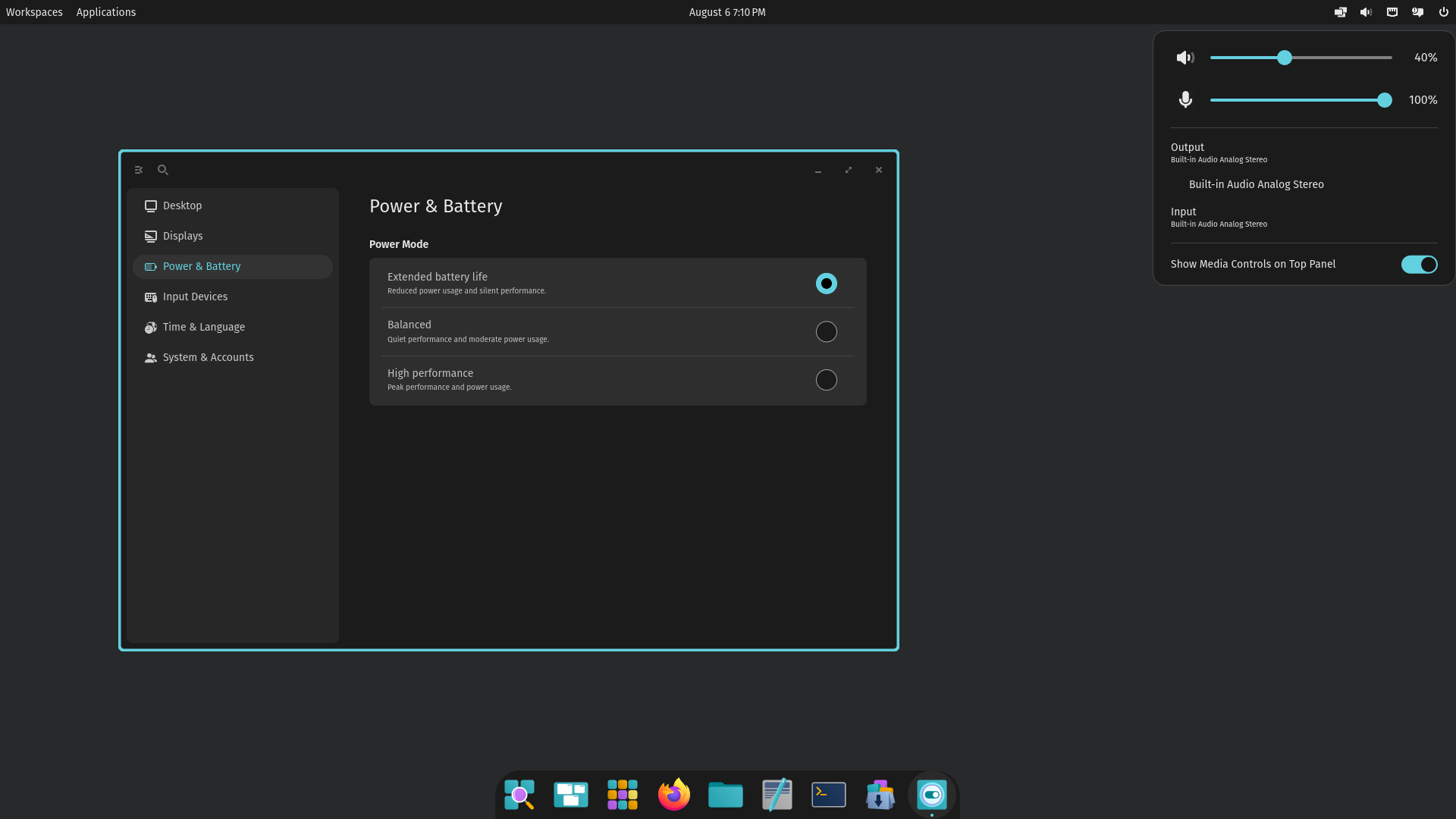The width and height of the screenshot is (1456, 819).
Task: Launch the terminal application
Action: coord(829,794)
